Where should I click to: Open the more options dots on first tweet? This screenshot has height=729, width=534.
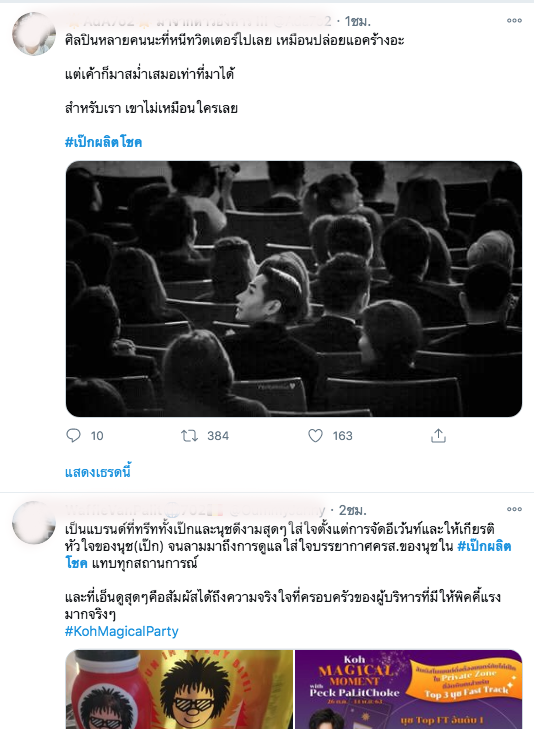(514, 20)
